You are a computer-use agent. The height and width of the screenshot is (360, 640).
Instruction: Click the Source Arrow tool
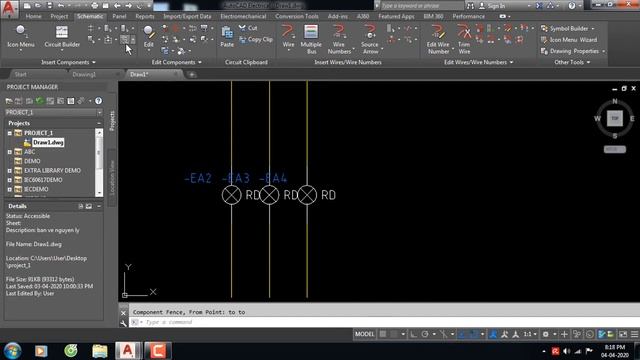coord(370,39)
